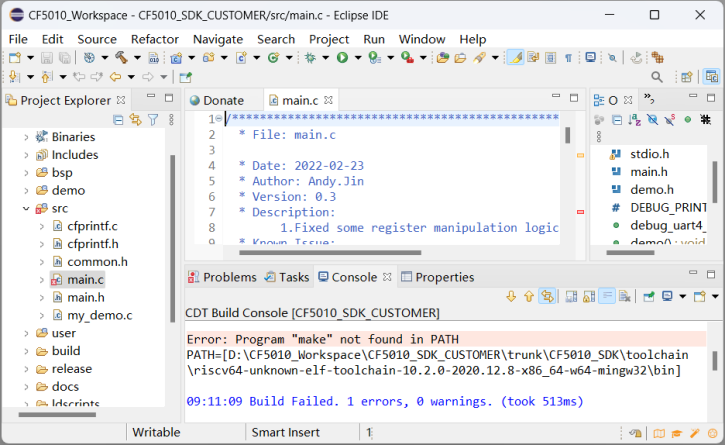Screen dimensions: 726x445
Task: Click the green Run button
Action: (342, 57)
